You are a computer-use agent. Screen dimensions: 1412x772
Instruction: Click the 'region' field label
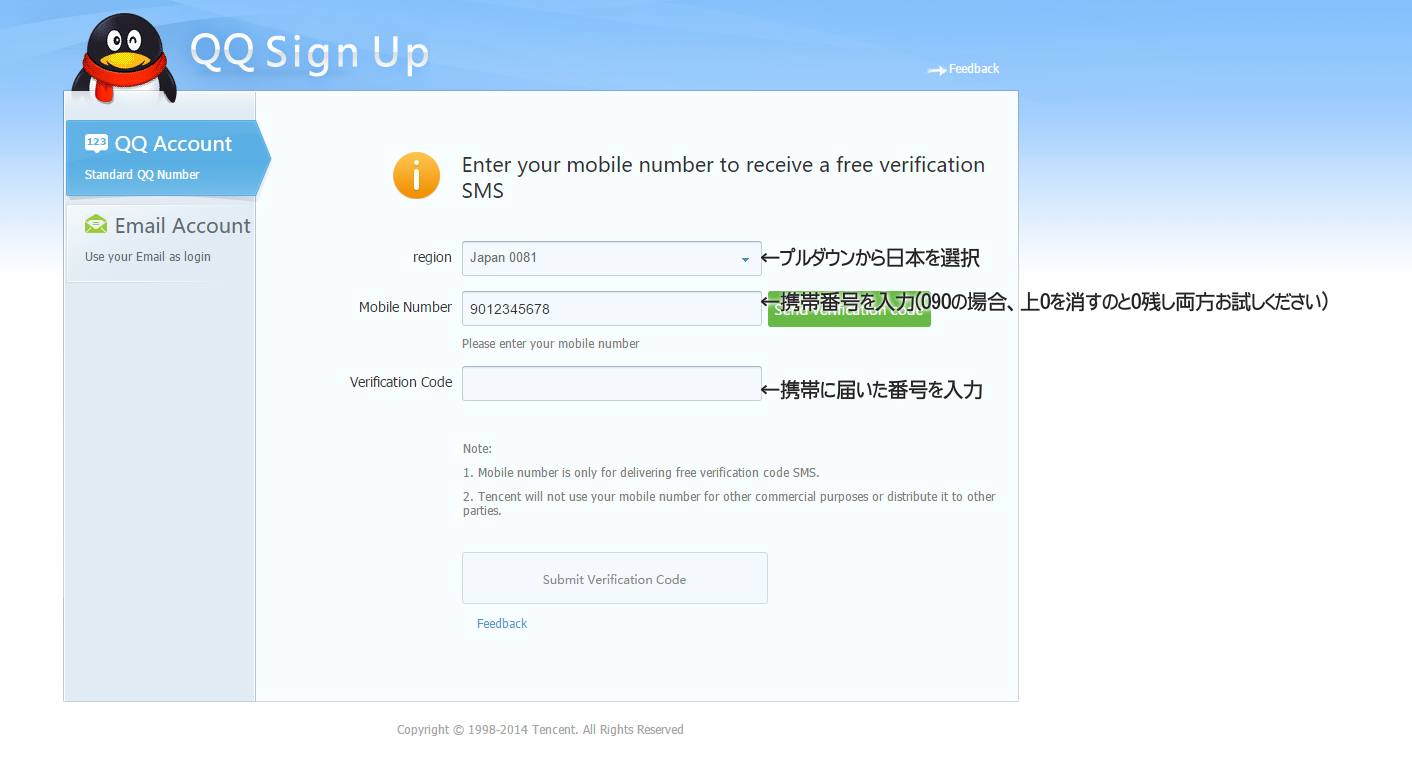pos(432,258)
